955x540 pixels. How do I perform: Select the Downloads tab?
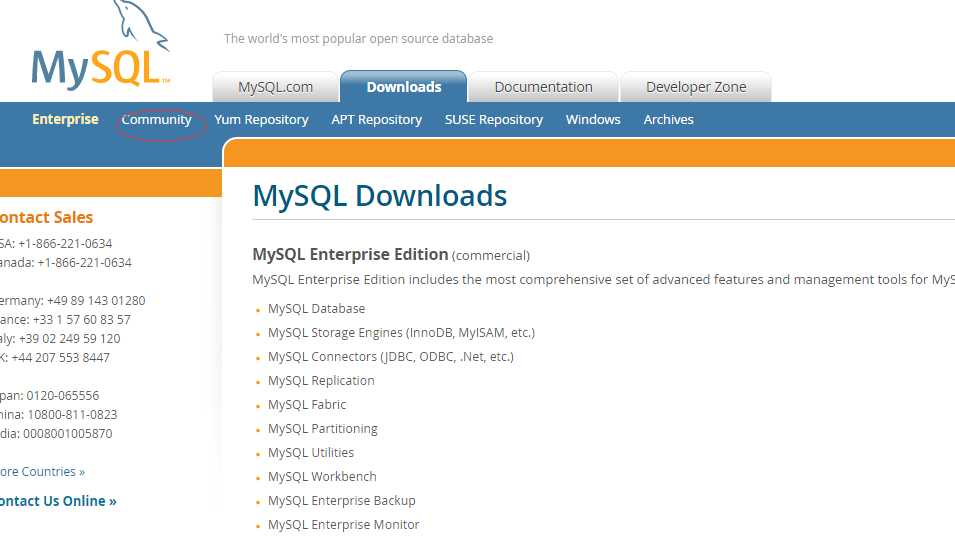[x=404, y=87]
